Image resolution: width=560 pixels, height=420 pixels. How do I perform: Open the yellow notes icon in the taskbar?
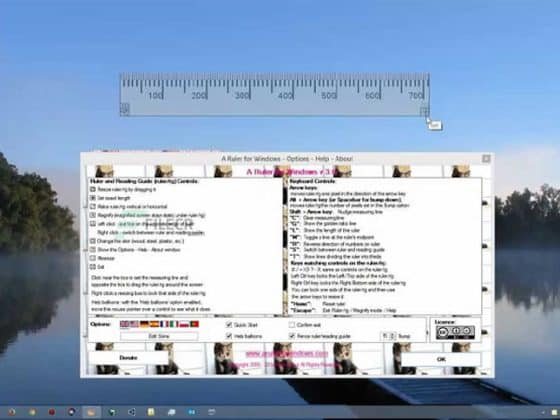click(x=151, y=412)
